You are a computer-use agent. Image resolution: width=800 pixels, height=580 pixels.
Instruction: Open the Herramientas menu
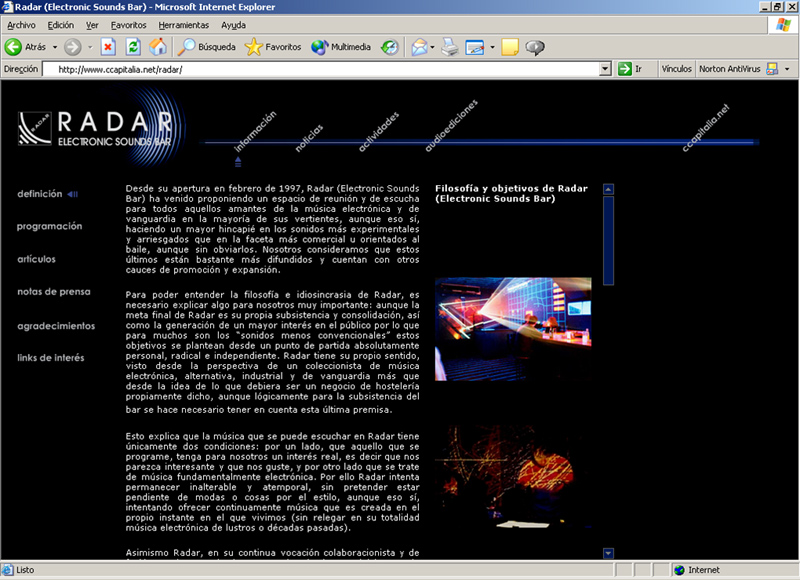pyautogui.click(x=183, y=25)
